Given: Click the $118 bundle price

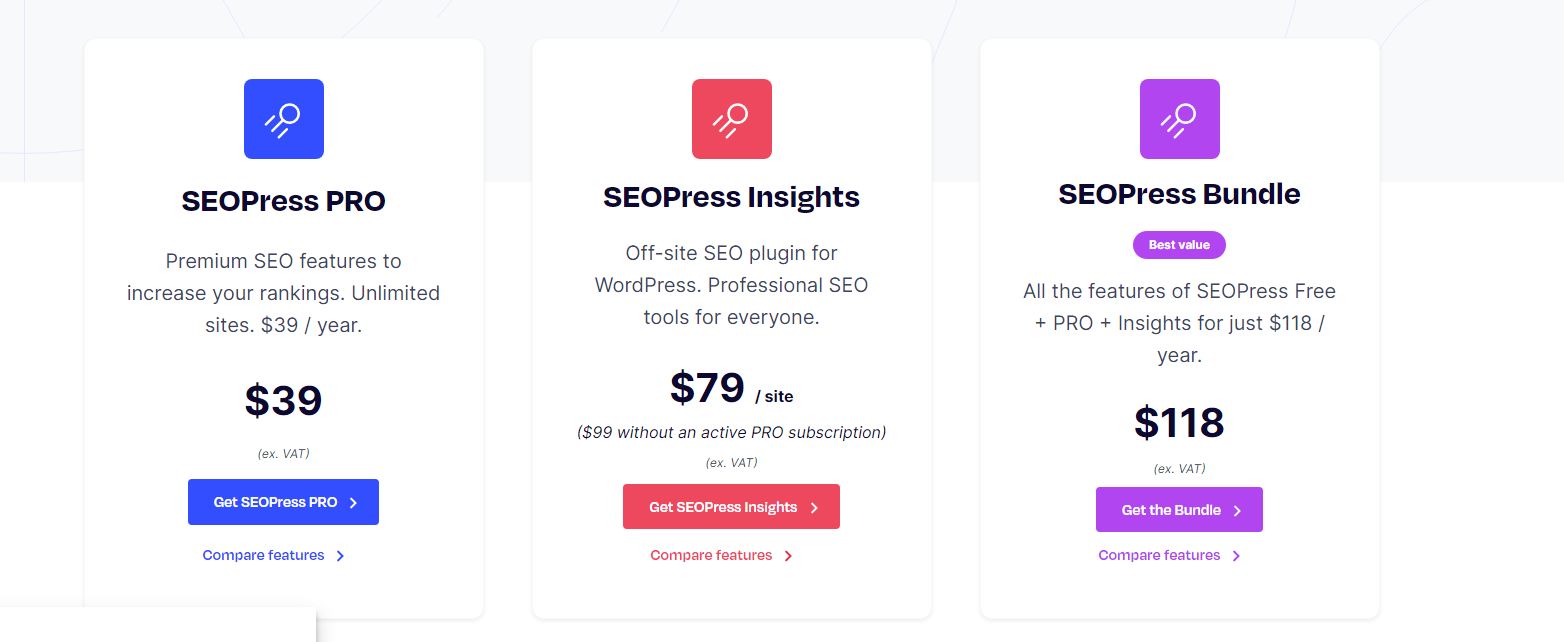Looking at the screenshot, I should (x=1179, y=423).
